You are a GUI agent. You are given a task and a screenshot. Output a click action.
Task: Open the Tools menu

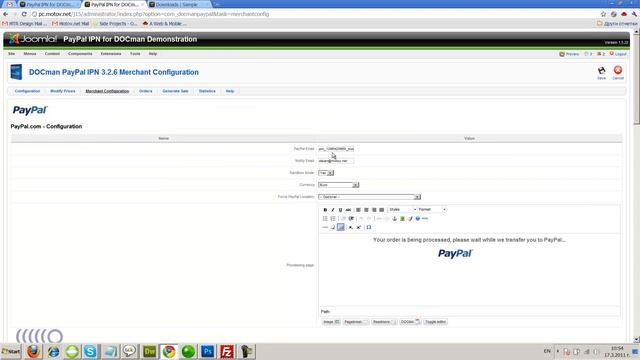pyautogui.click(x=135, y=54)
